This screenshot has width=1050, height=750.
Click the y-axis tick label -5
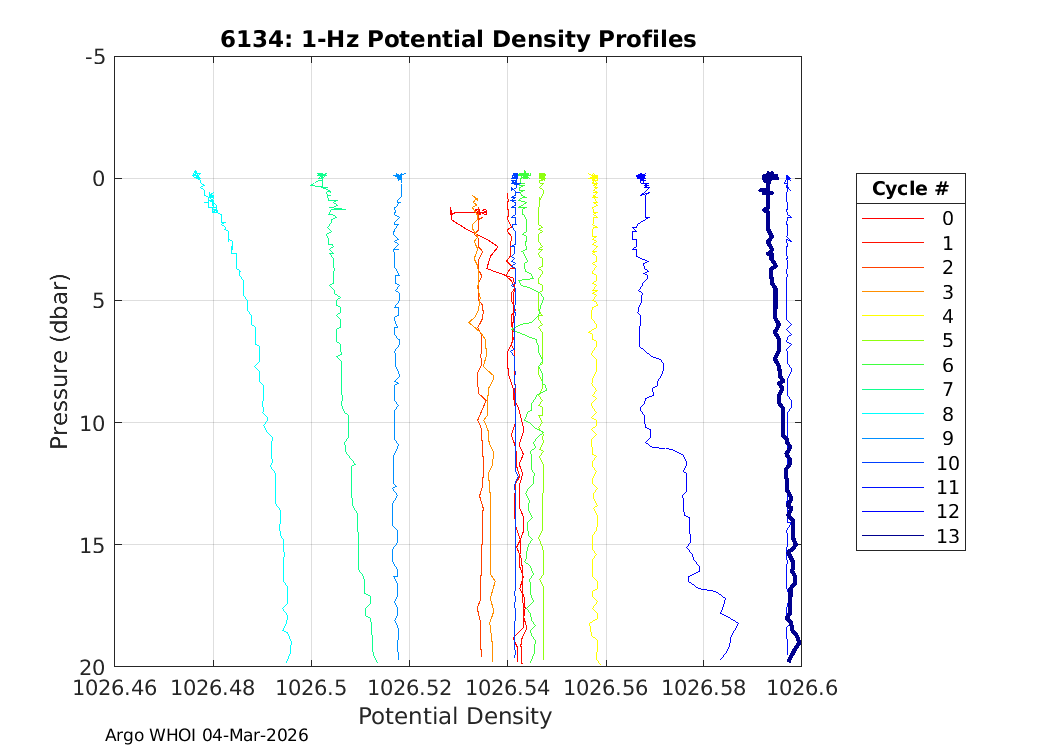pos(95,57)
